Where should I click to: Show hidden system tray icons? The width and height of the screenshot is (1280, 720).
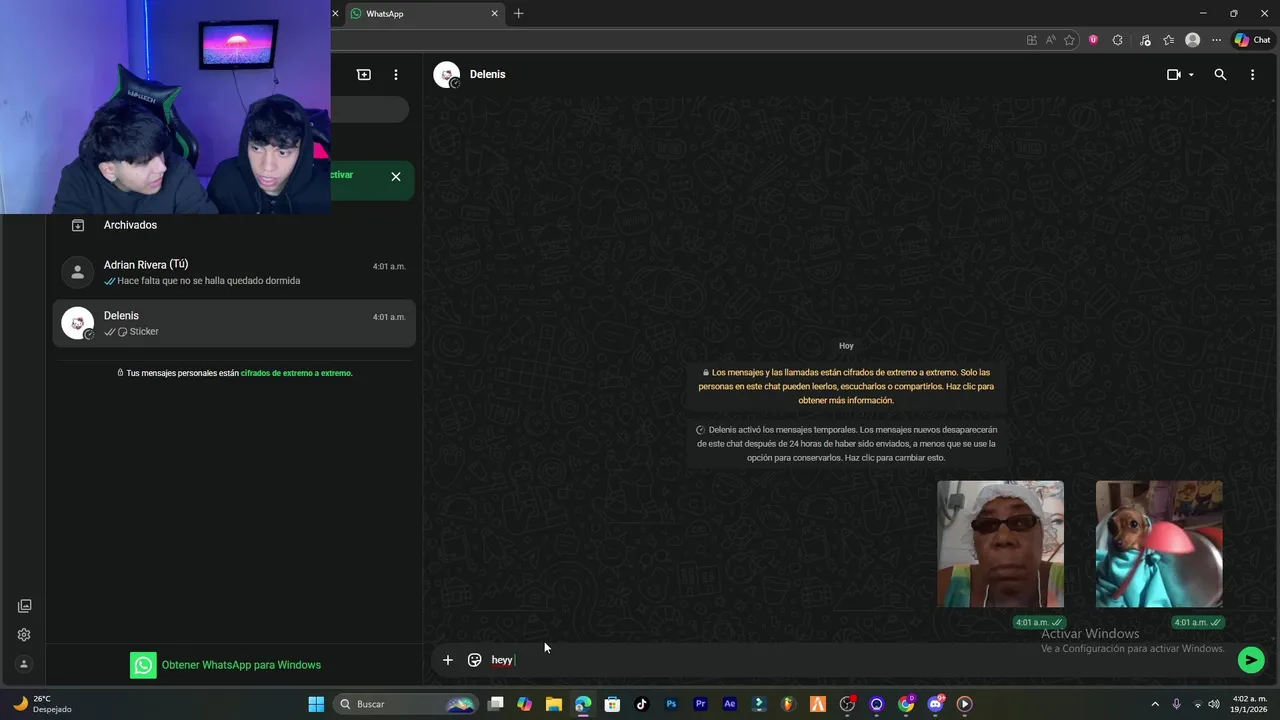pos(1155,704)
